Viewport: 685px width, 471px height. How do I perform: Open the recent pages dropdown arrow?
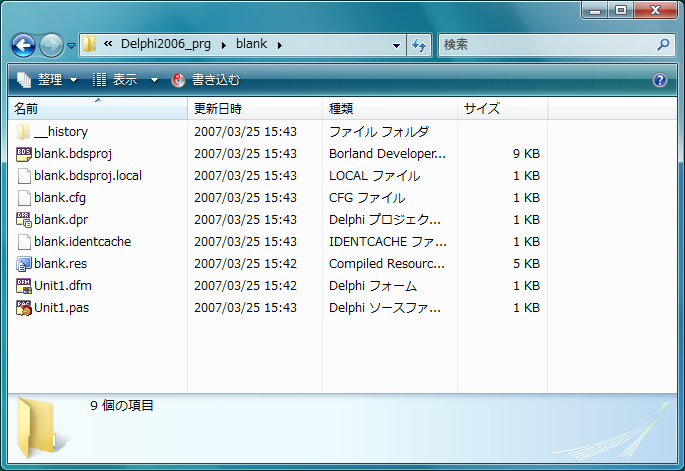tap(71, 45)
